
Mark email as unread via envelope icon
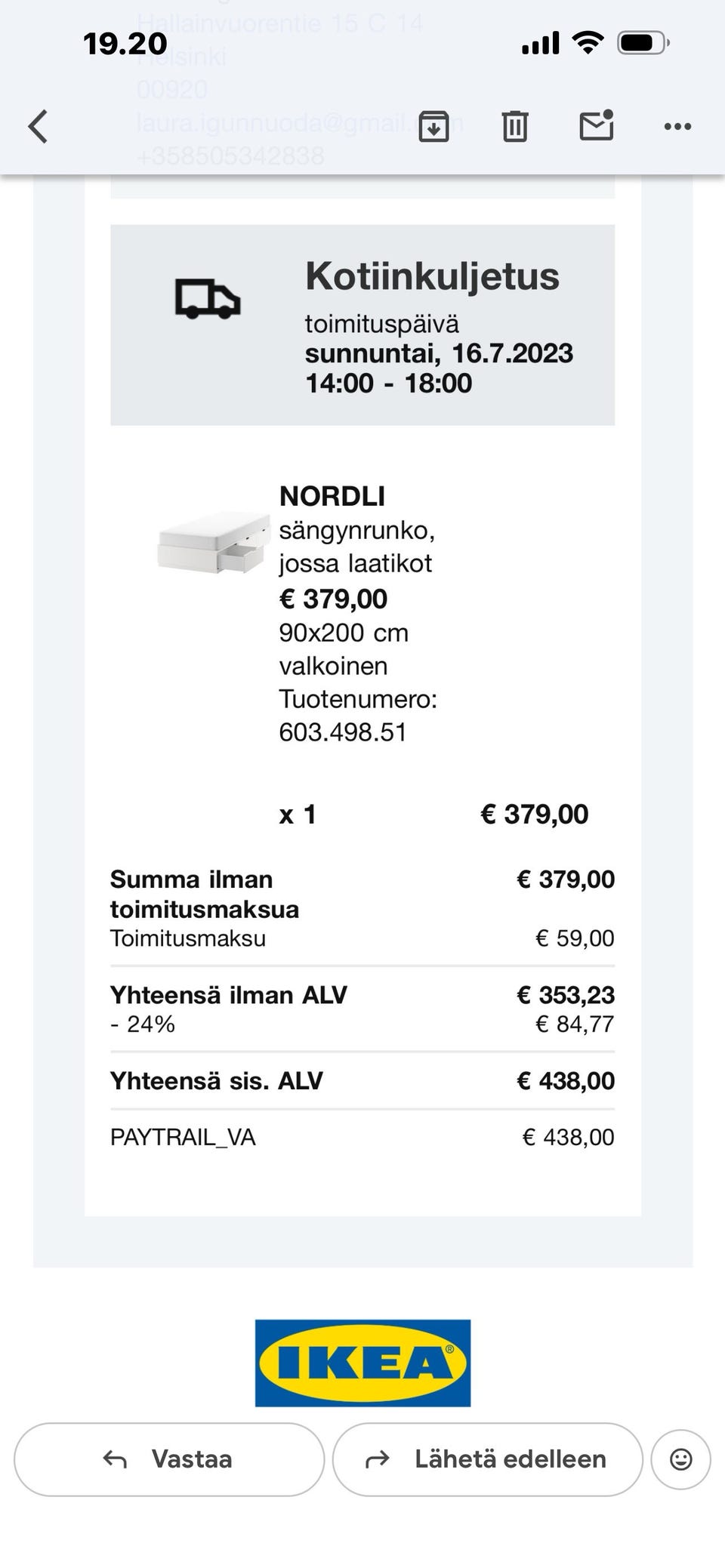pos(596,126)
